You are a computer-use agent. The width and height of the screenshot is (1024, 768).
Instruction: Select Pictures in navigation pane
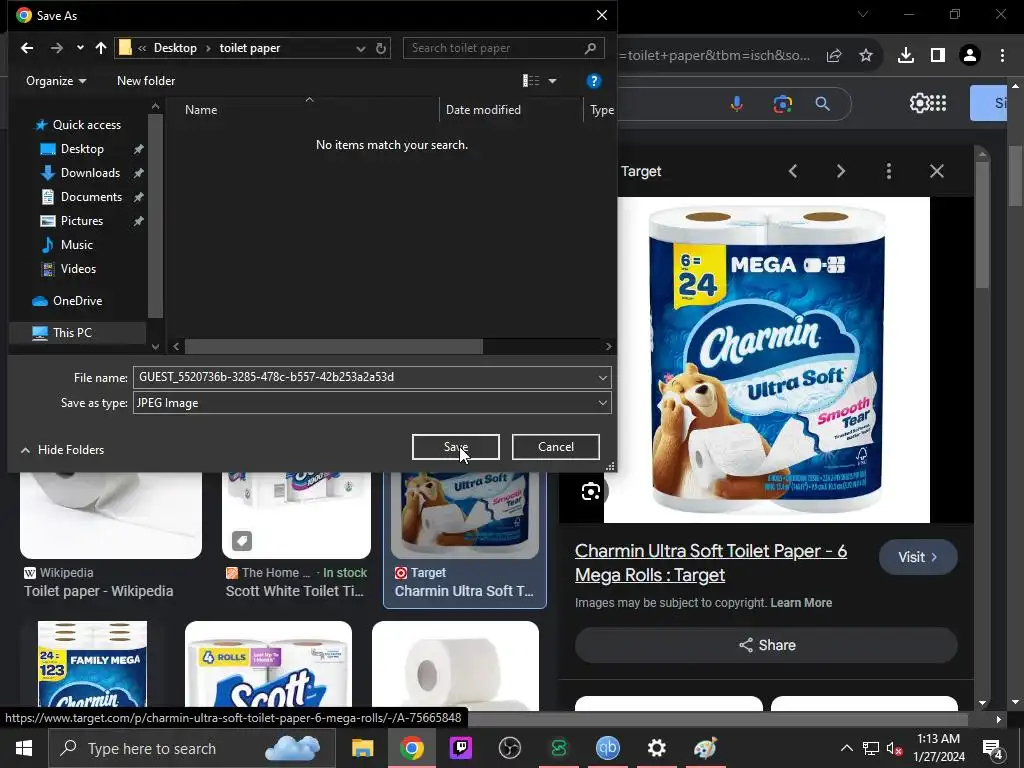coord(82,221)
